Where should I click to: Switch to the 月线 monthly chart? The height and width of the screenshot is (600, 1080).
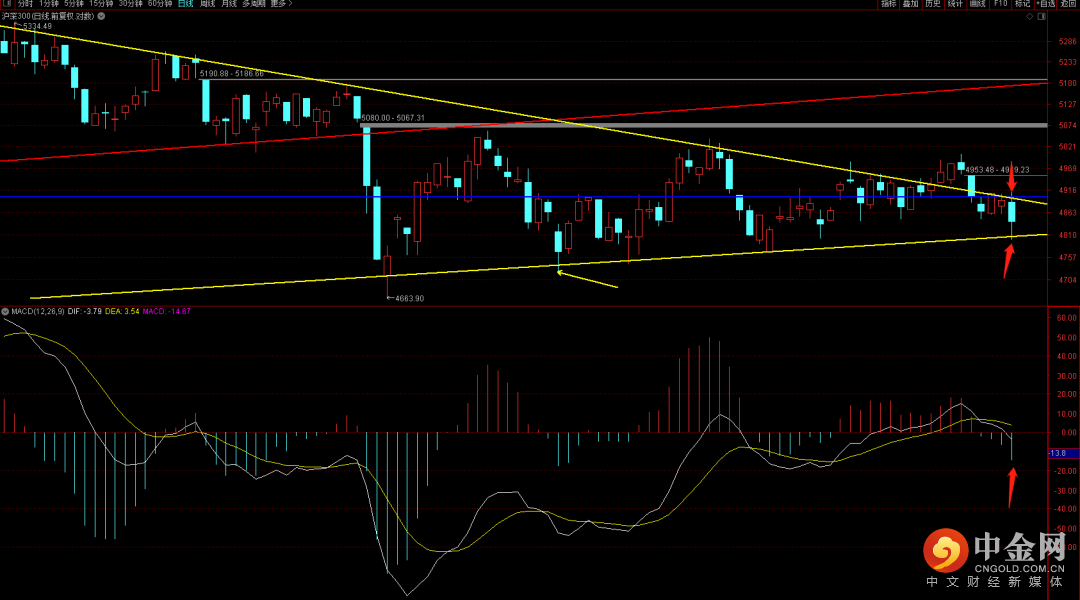pyautogui.click(x=229, y=3)
